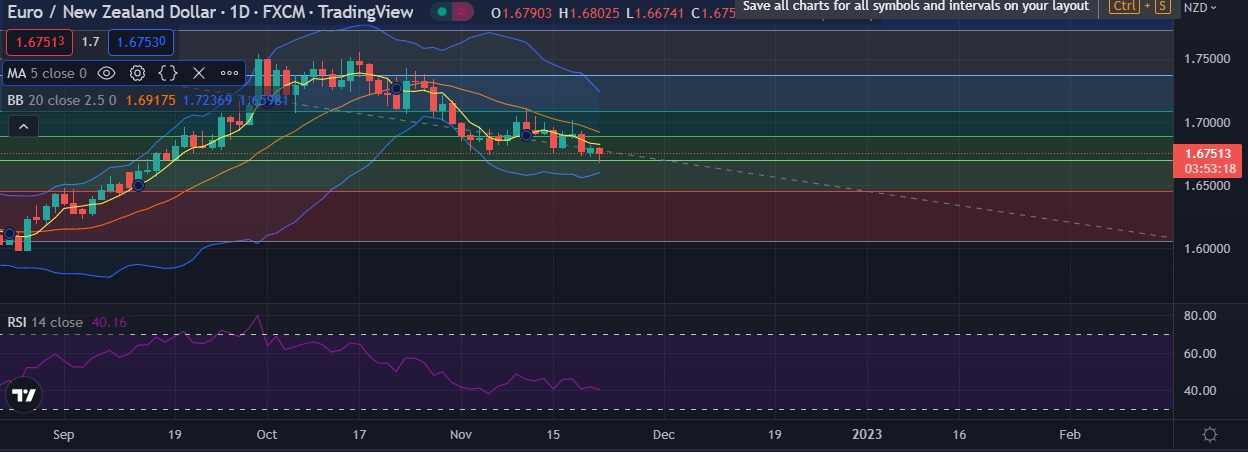Open the NZD currency dropdown
The width and height of the screenshot is (1248, 452).
(x=1200, y=7)
